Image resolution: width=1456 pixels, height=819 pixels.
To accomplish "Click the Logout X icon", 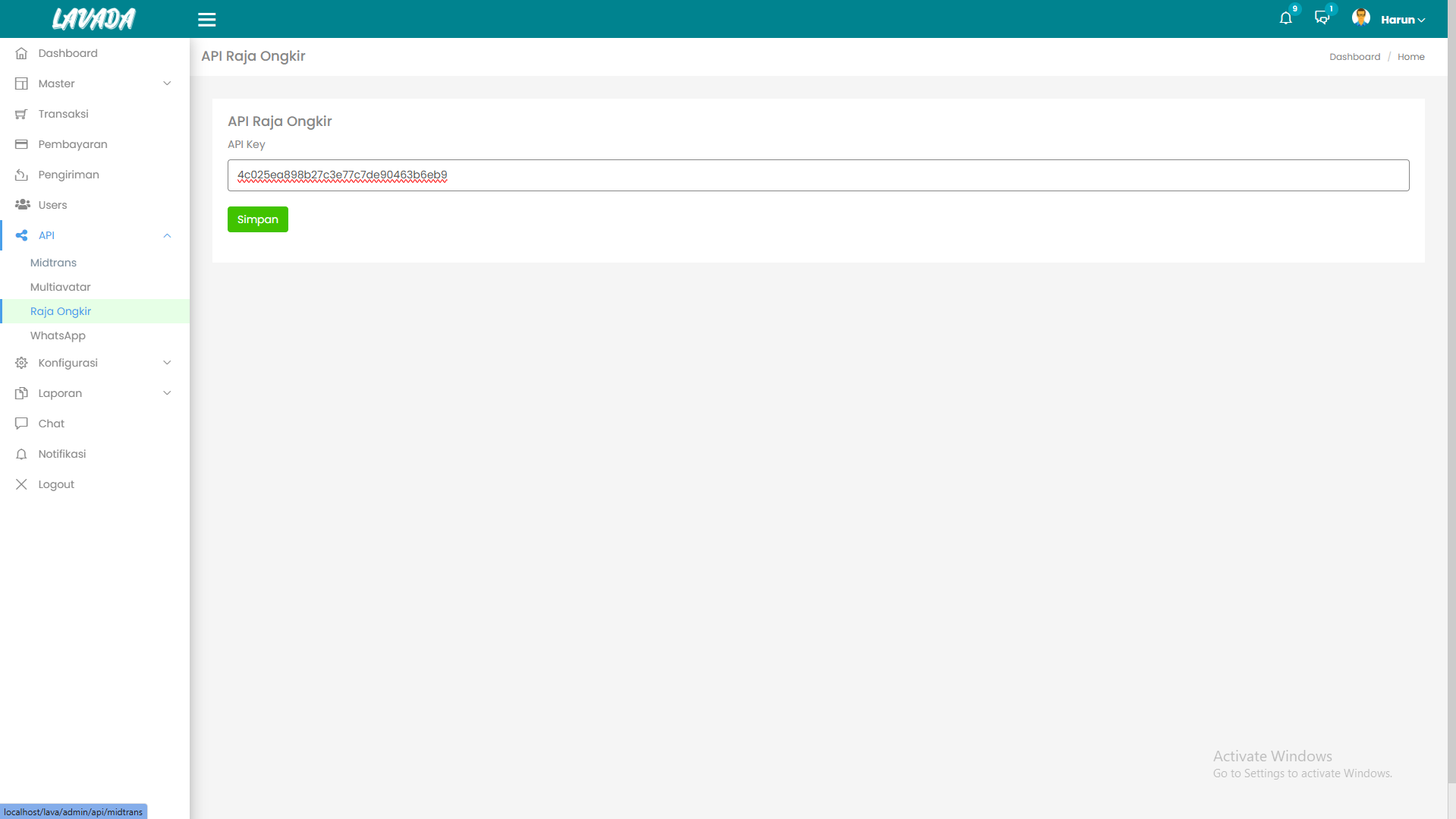I will click(21, 484).
